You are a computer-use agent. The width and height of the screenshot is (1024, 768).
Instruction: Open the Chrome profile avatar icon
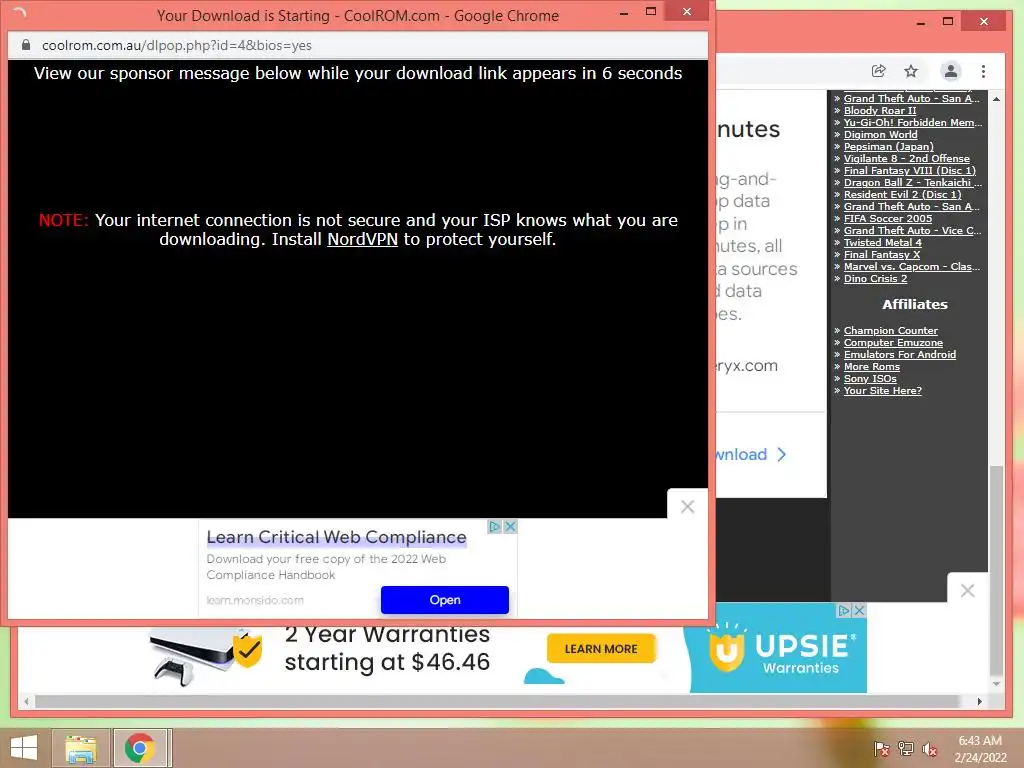[x=951, y=71]
